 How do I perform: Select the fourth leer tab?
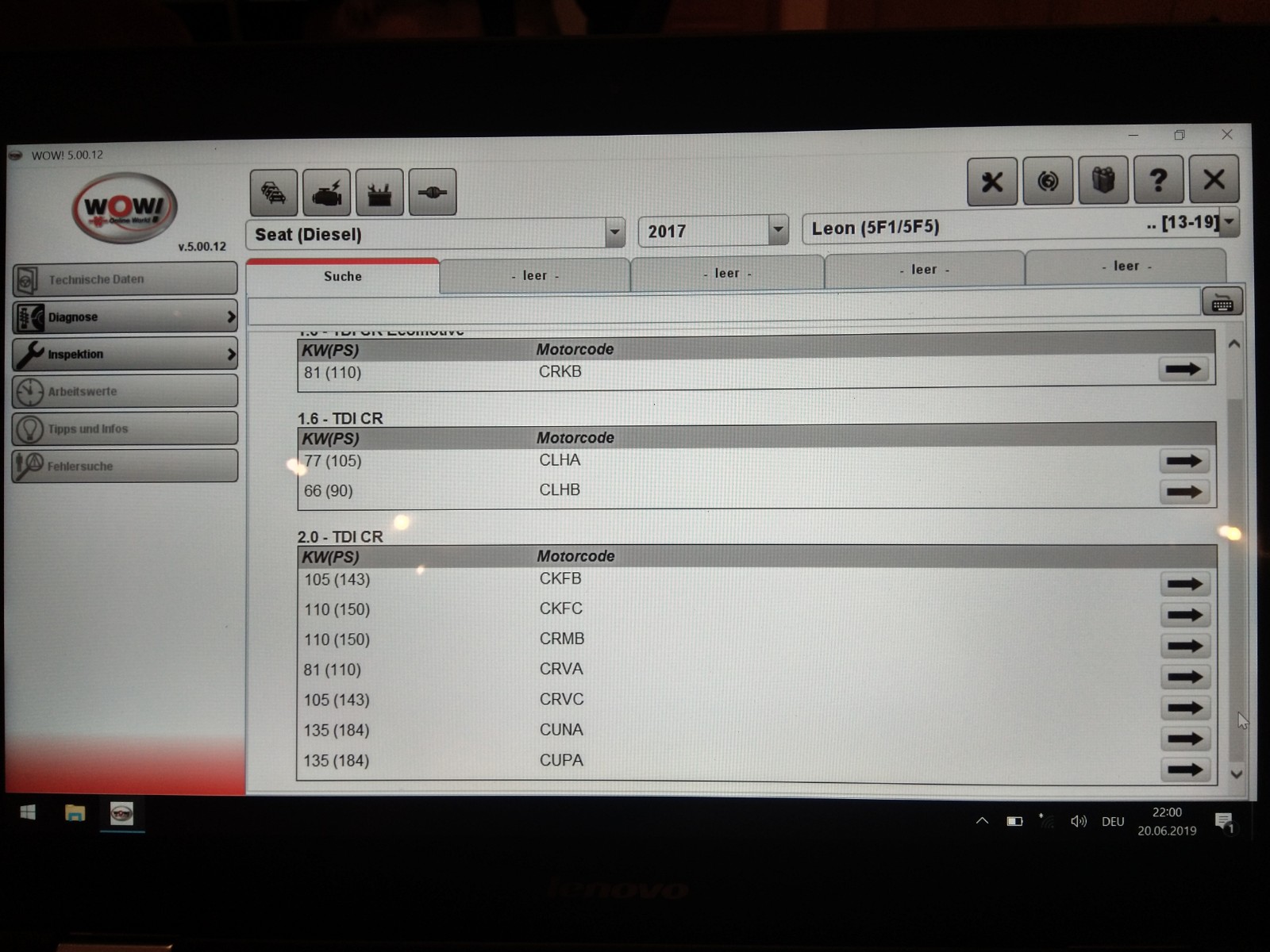[1126, 266]
